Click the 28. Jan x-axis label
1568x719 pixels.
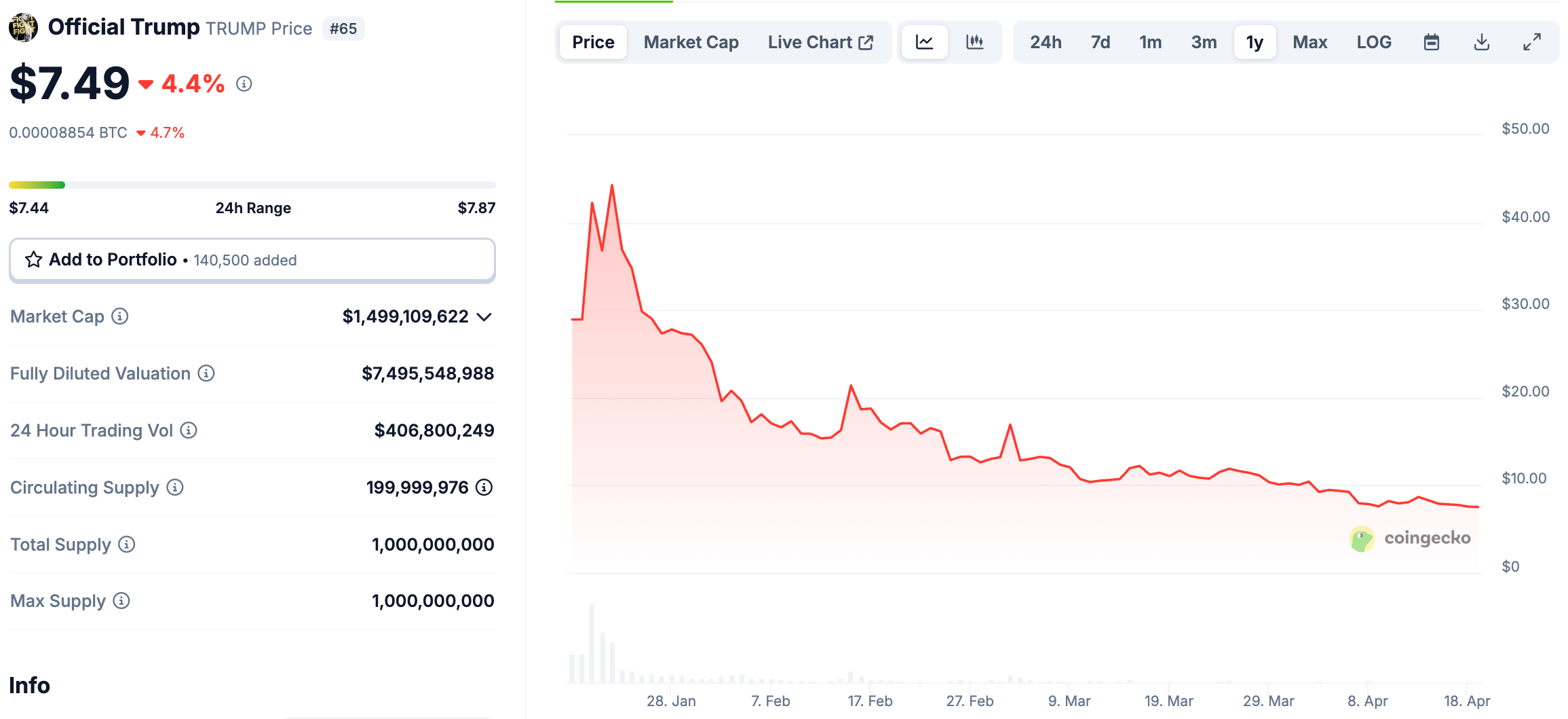(x=671, y=701)
